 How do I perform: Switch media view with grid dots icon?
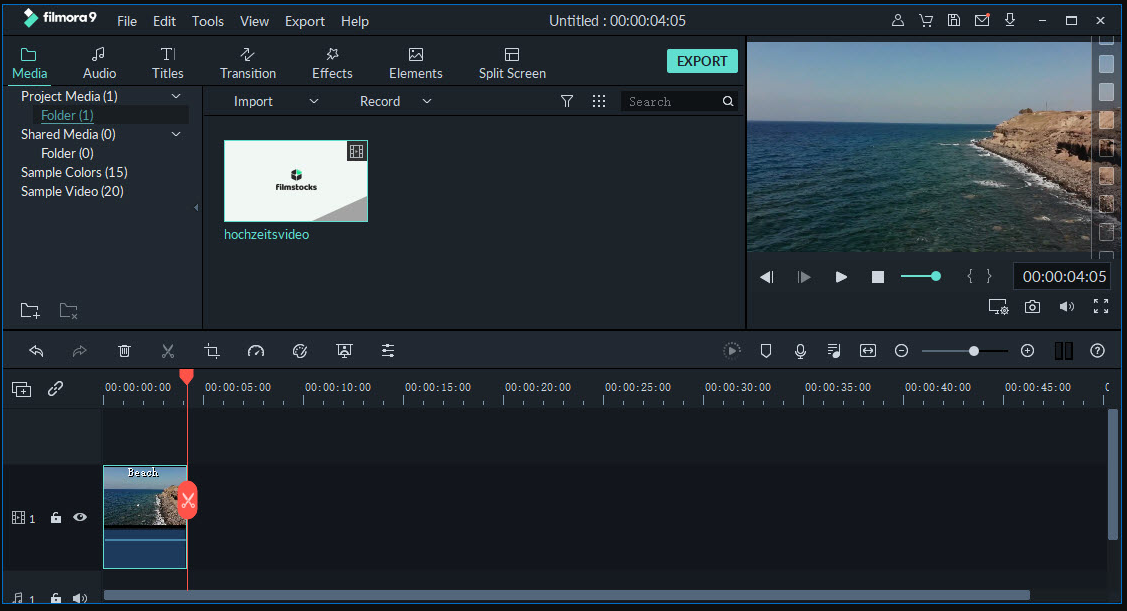click(x=599, y=101)
